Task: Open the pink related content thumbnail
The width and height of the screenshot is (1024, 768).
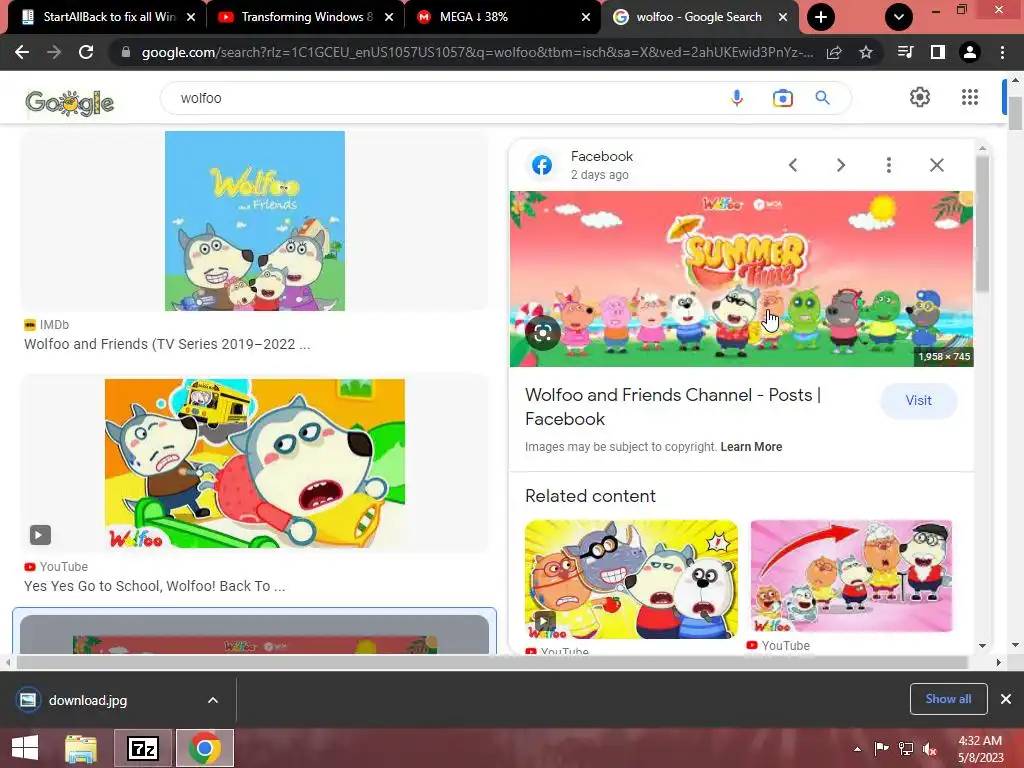Action: tap(851, 576)
